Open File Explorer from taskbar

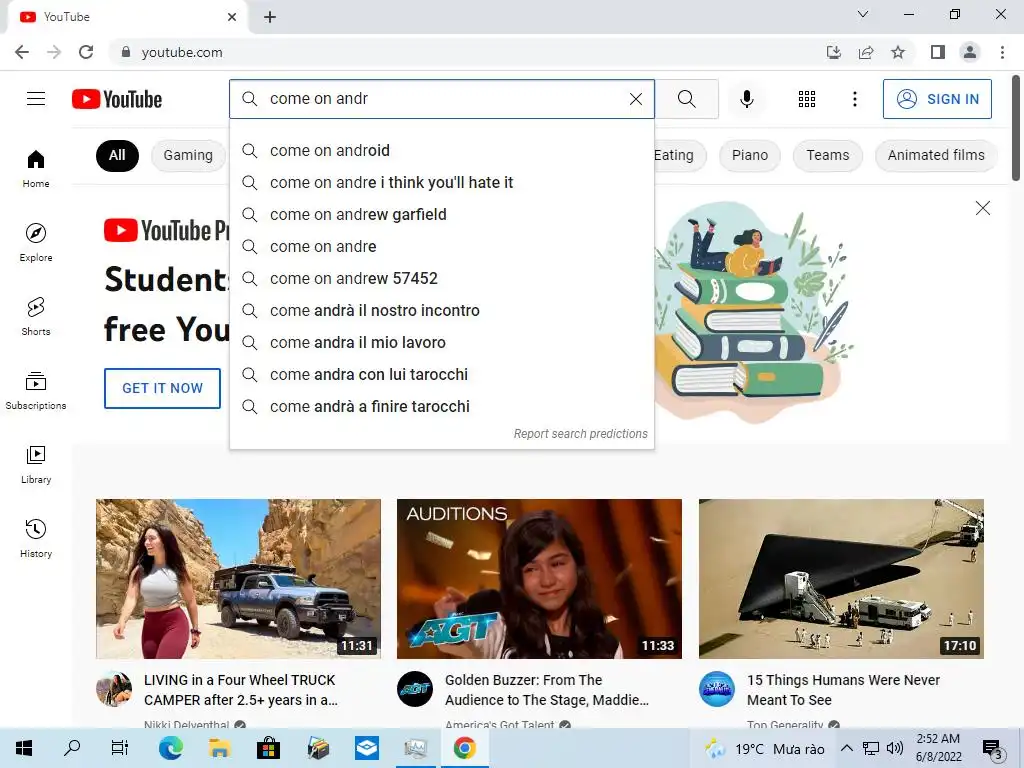[x=219, y=748]
